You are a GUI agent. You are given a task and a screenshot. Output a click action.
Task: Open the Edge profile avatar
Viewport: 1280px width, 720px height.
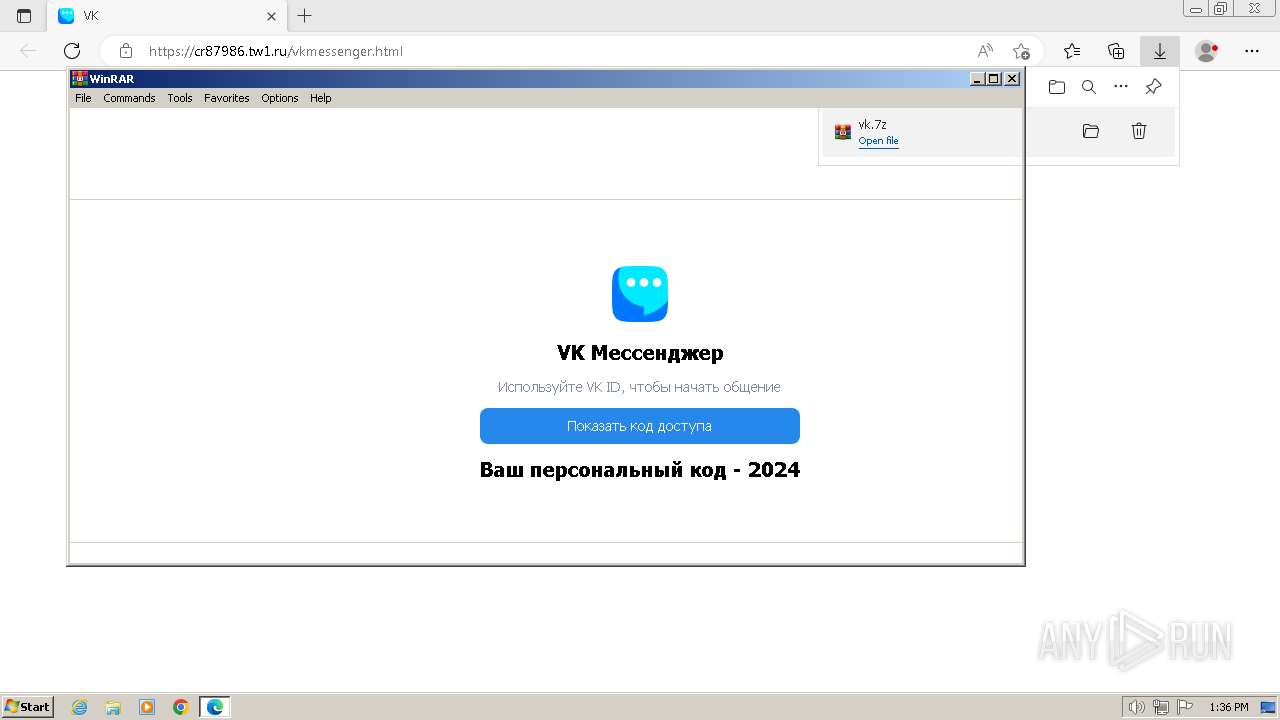(x=1207, y=51)
